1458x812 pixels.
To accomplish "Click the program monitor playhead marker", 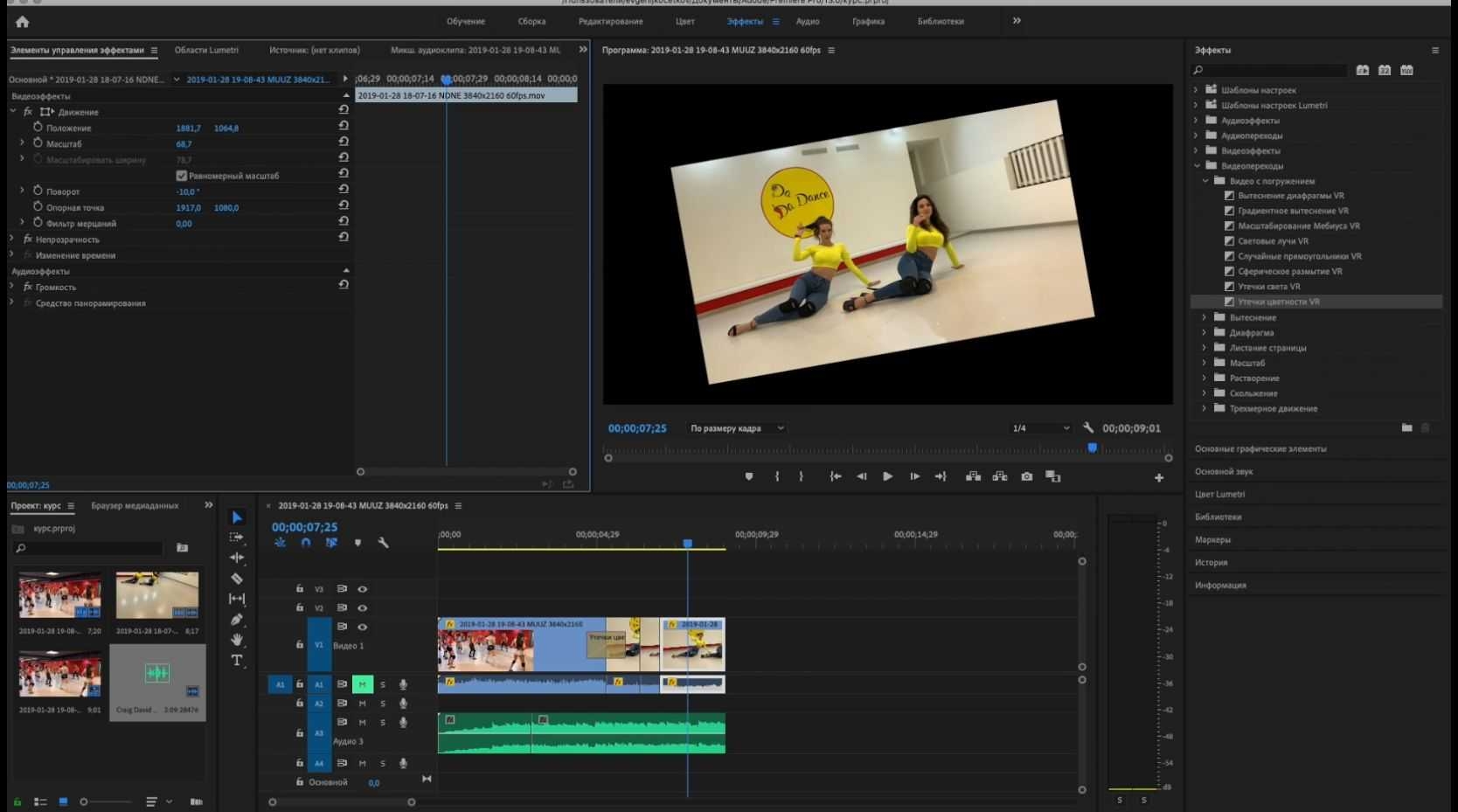I will tap(1092, 448).
